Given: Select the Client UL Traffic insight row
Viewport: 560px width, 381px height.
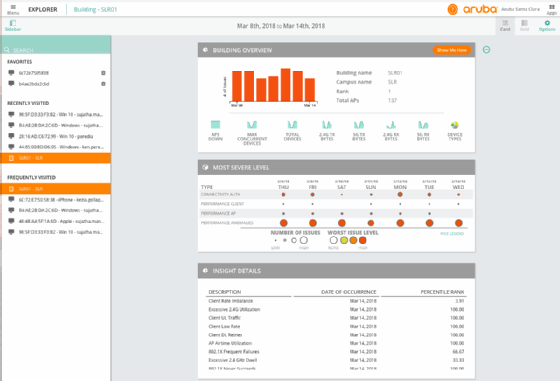Looking at the screenshot, I should click(336, 318).
